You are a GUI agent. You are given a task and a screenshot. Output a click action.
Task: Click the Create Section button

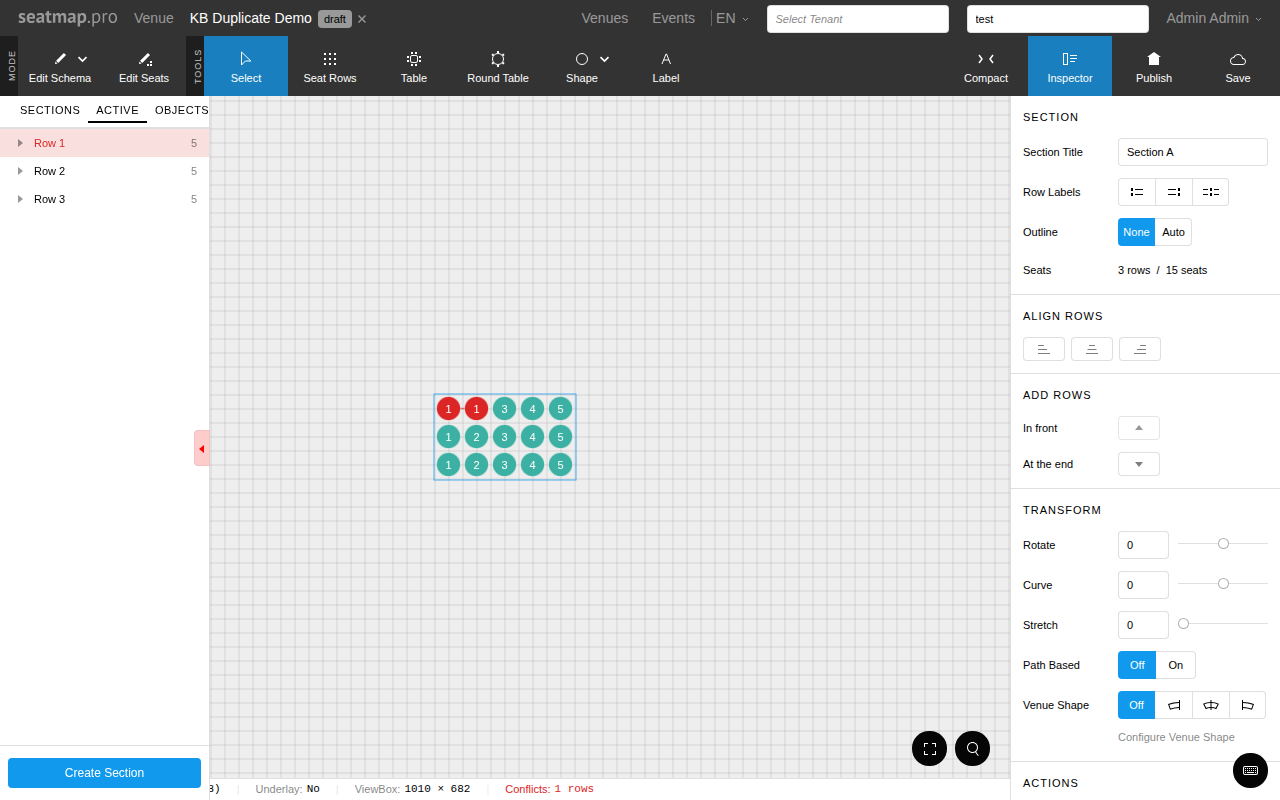[x=104, y=772]
